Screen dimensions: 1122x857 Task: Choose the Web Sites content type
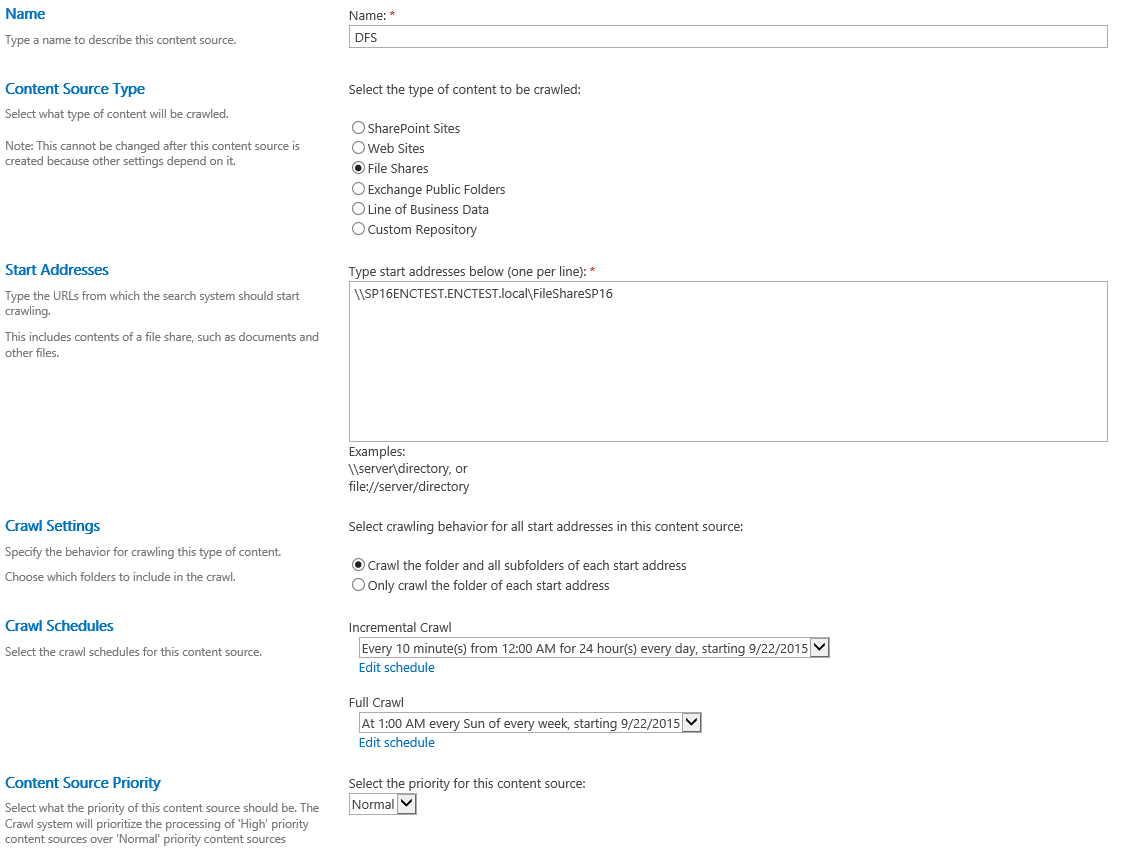pyautogui.click(x=358, y=148)
